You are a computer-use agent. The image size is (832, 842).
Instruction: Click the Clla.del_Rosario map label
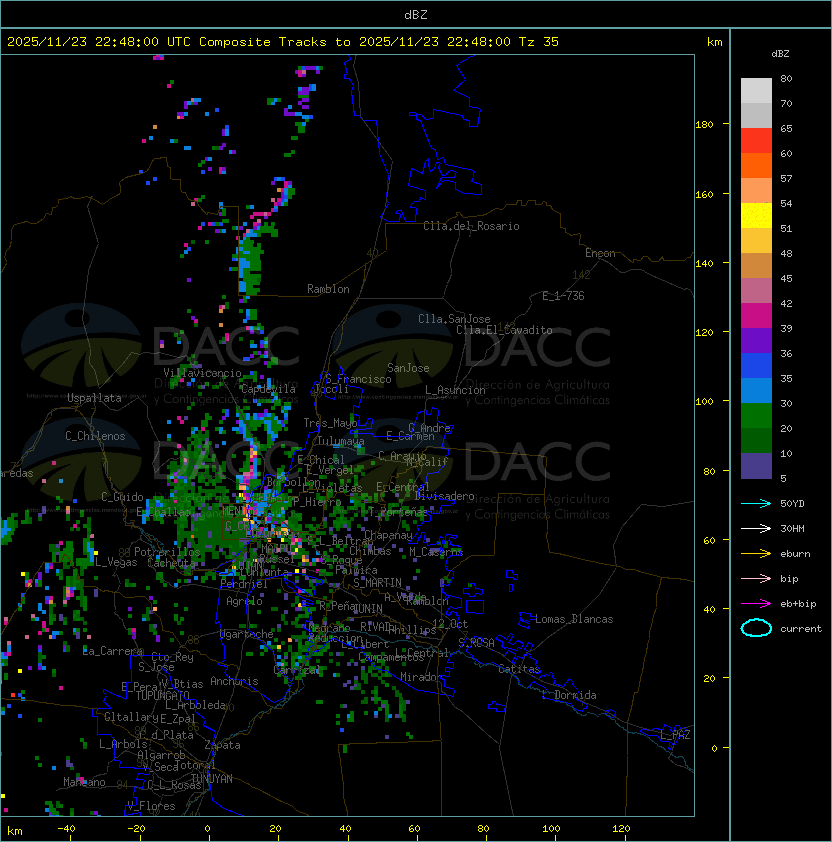click(471, 226)
